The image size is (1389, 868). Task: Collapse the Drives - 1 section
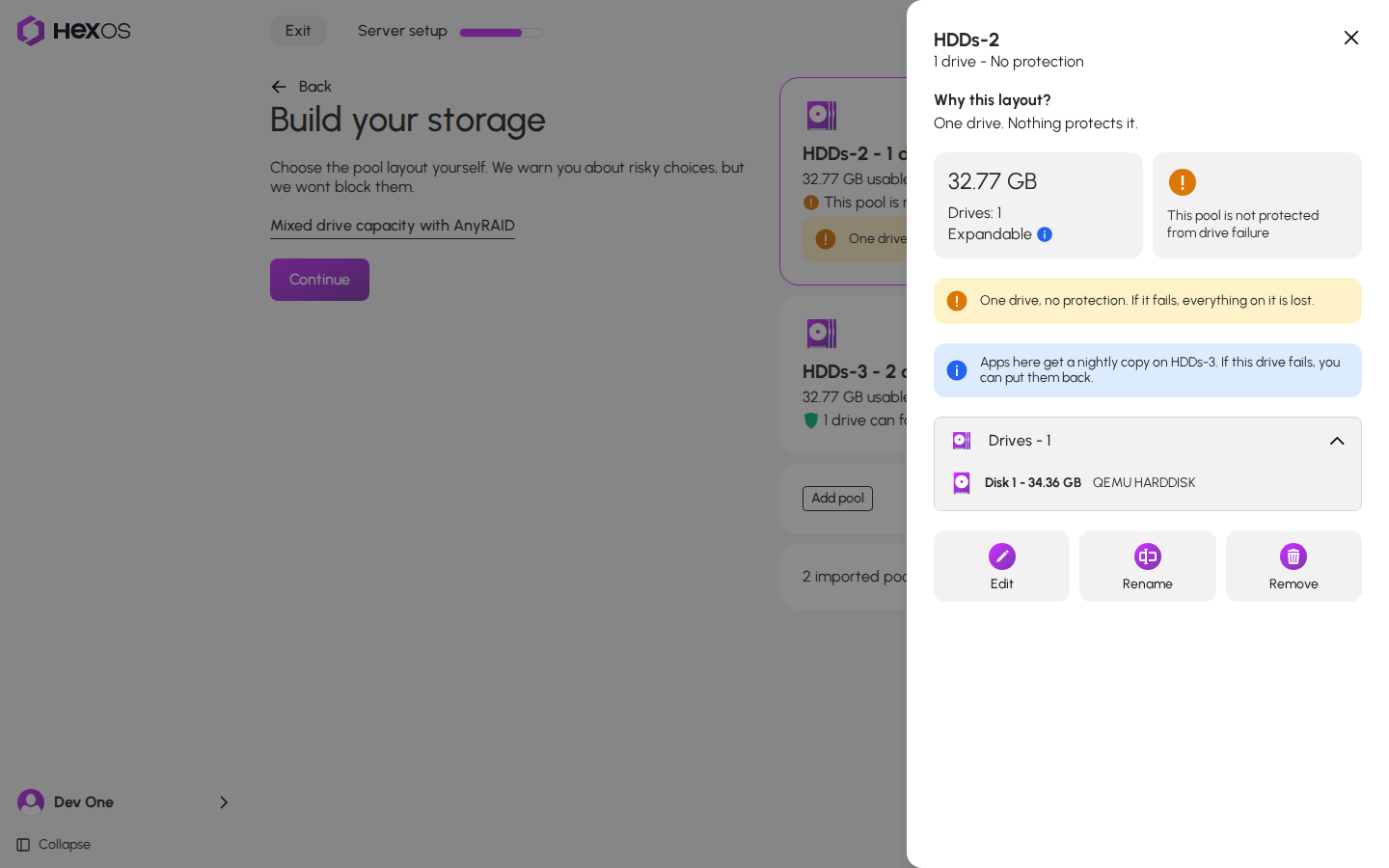pos(1337,441)
